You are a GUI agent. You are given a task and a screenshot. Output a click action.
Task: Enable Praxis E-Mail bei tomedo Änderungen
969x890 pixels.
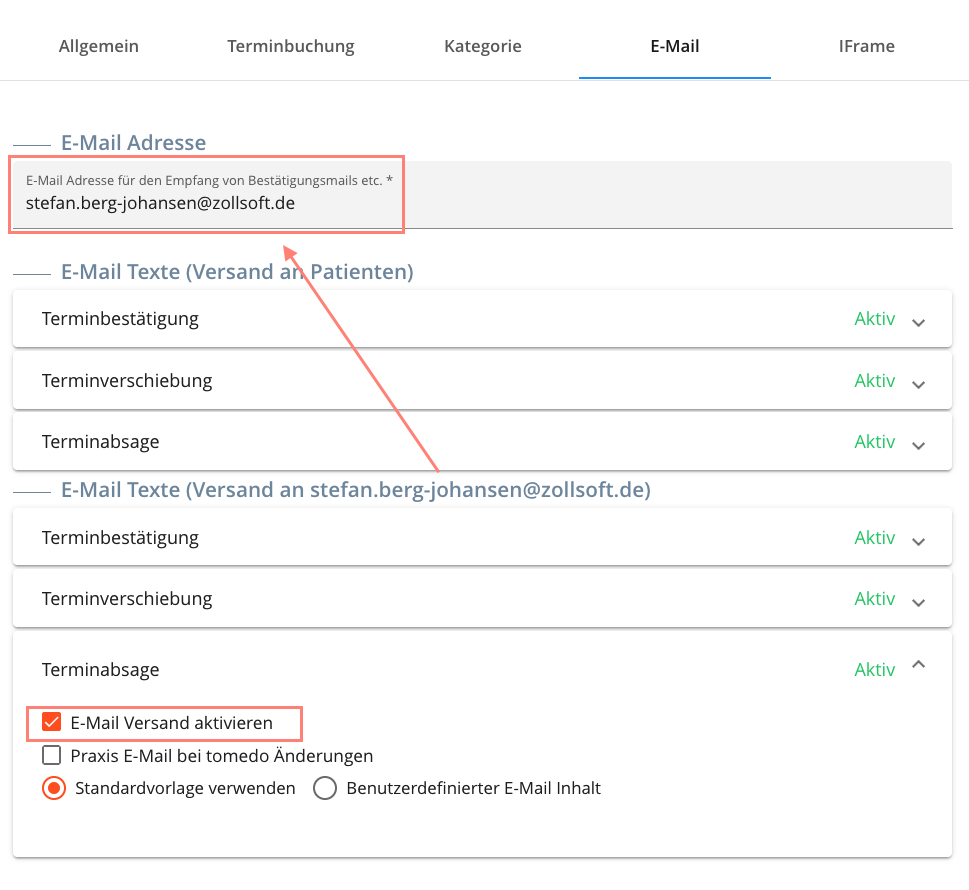pyautogui.click(x=51, y=755)
